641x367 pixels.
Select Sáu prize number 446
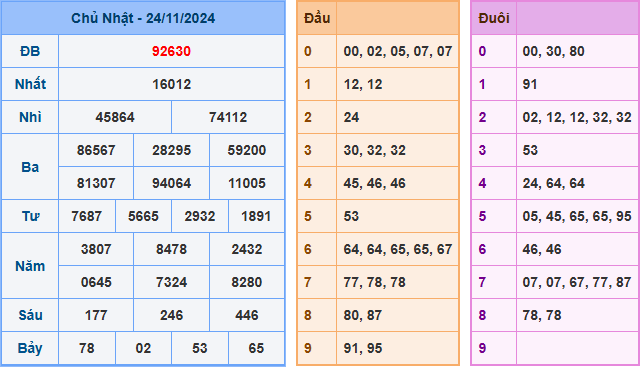(247, 316)
